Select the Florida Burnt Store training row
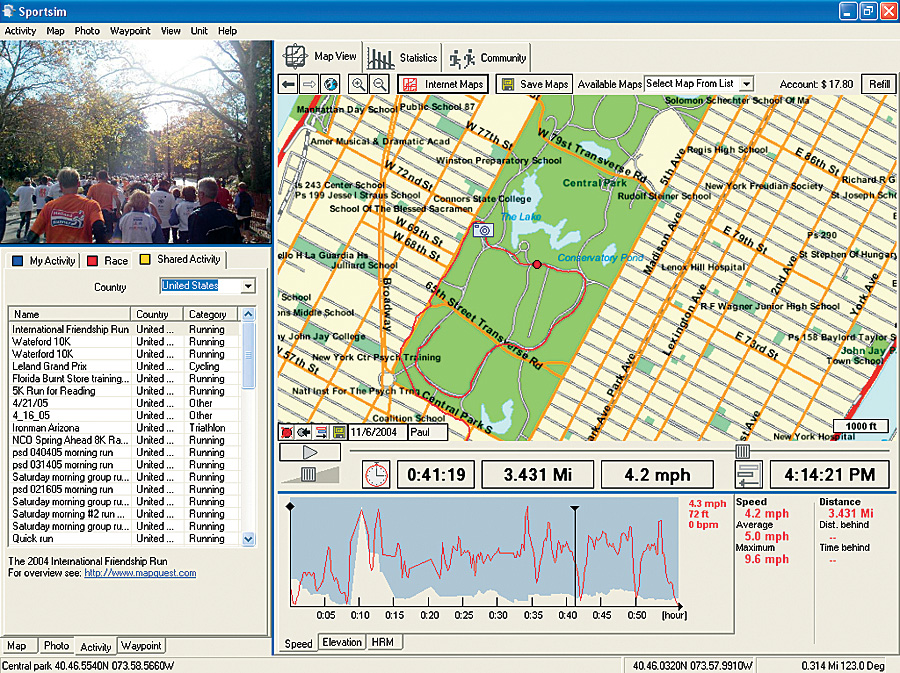900x673 pixels. pos(125,379)
